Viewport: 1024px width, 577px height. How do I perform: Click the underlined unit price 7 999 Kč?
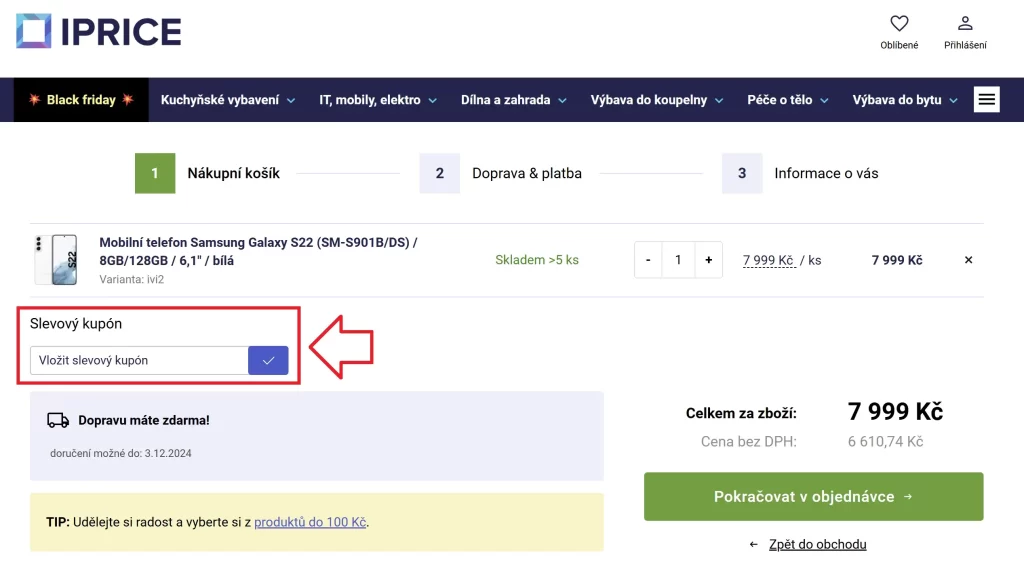[769, 260]
